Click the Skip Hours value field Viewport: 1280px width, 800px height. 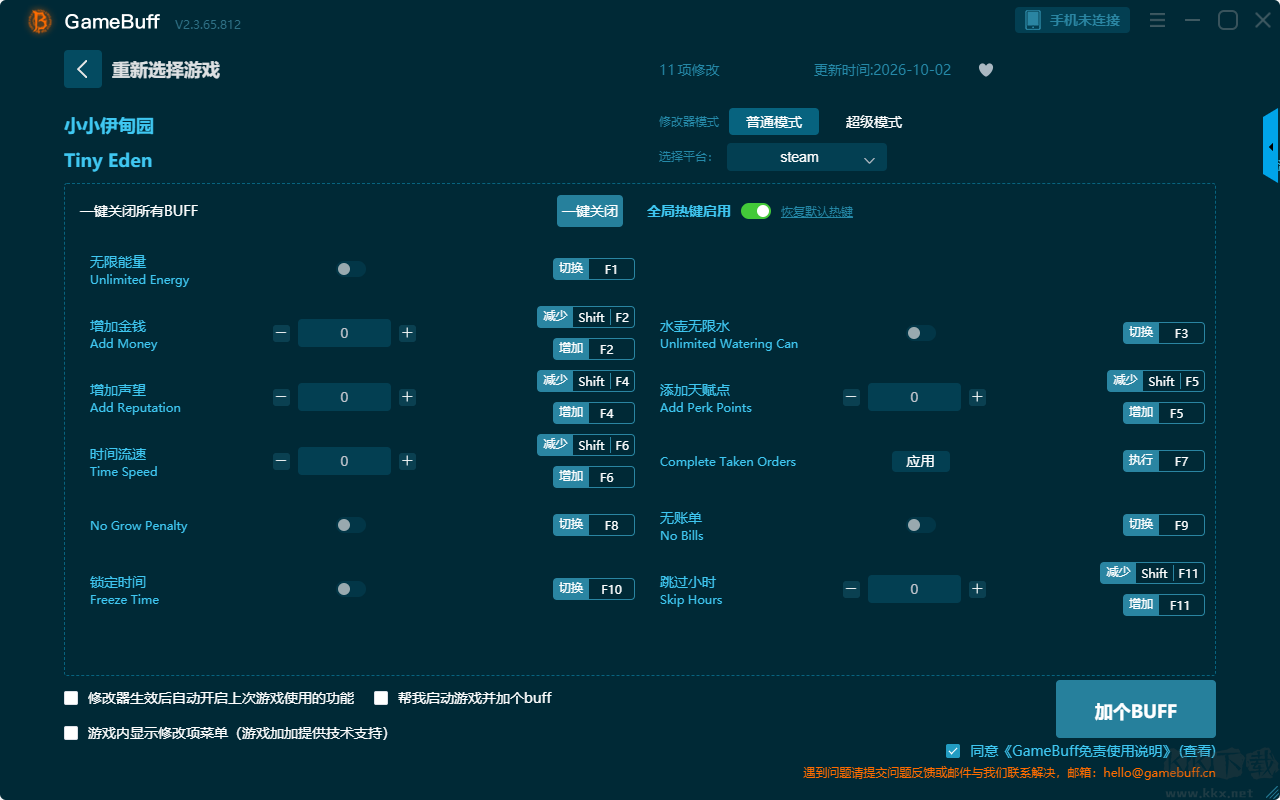(914, 589)
